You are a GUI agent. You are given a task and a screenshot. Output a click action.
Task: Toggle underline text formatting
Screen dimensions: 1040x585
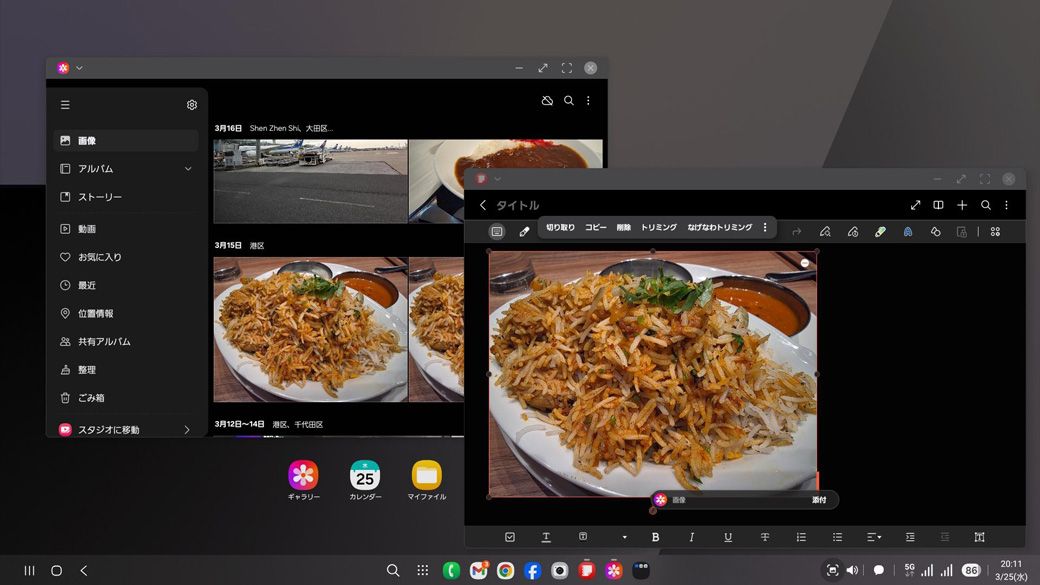pyautogui.click(x=728, y=537)
